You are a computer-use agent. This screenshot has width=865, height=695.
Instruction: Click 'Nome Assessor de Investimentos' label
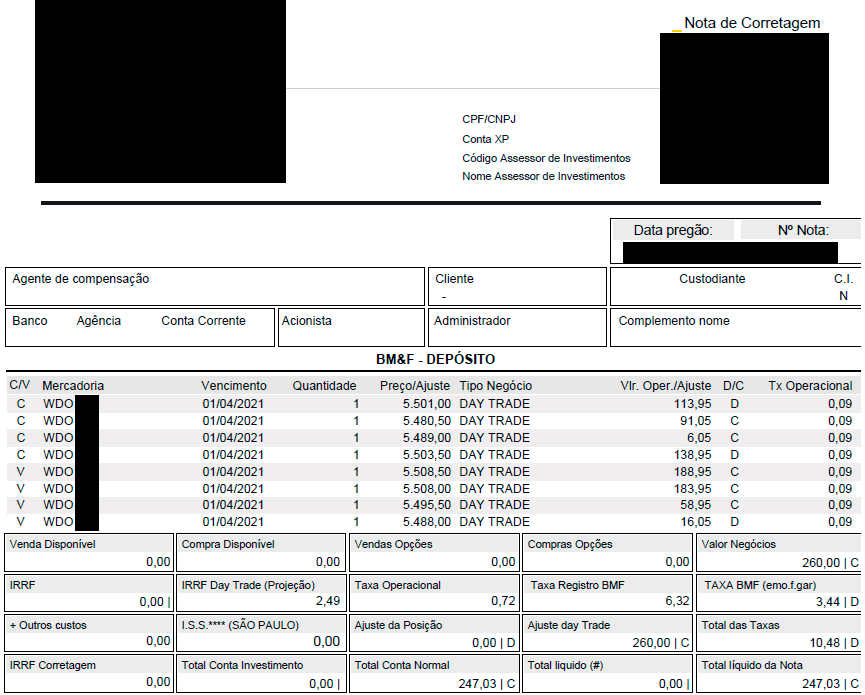click(x=543, y=177)
